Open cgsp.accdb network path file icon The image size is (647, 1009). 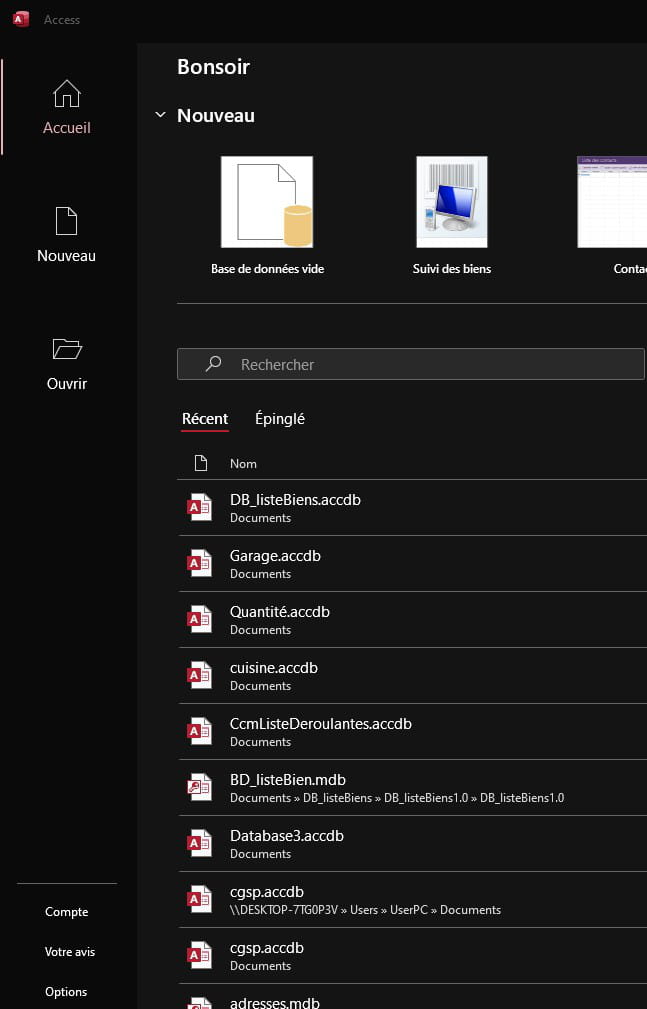[x=200, y=900]
